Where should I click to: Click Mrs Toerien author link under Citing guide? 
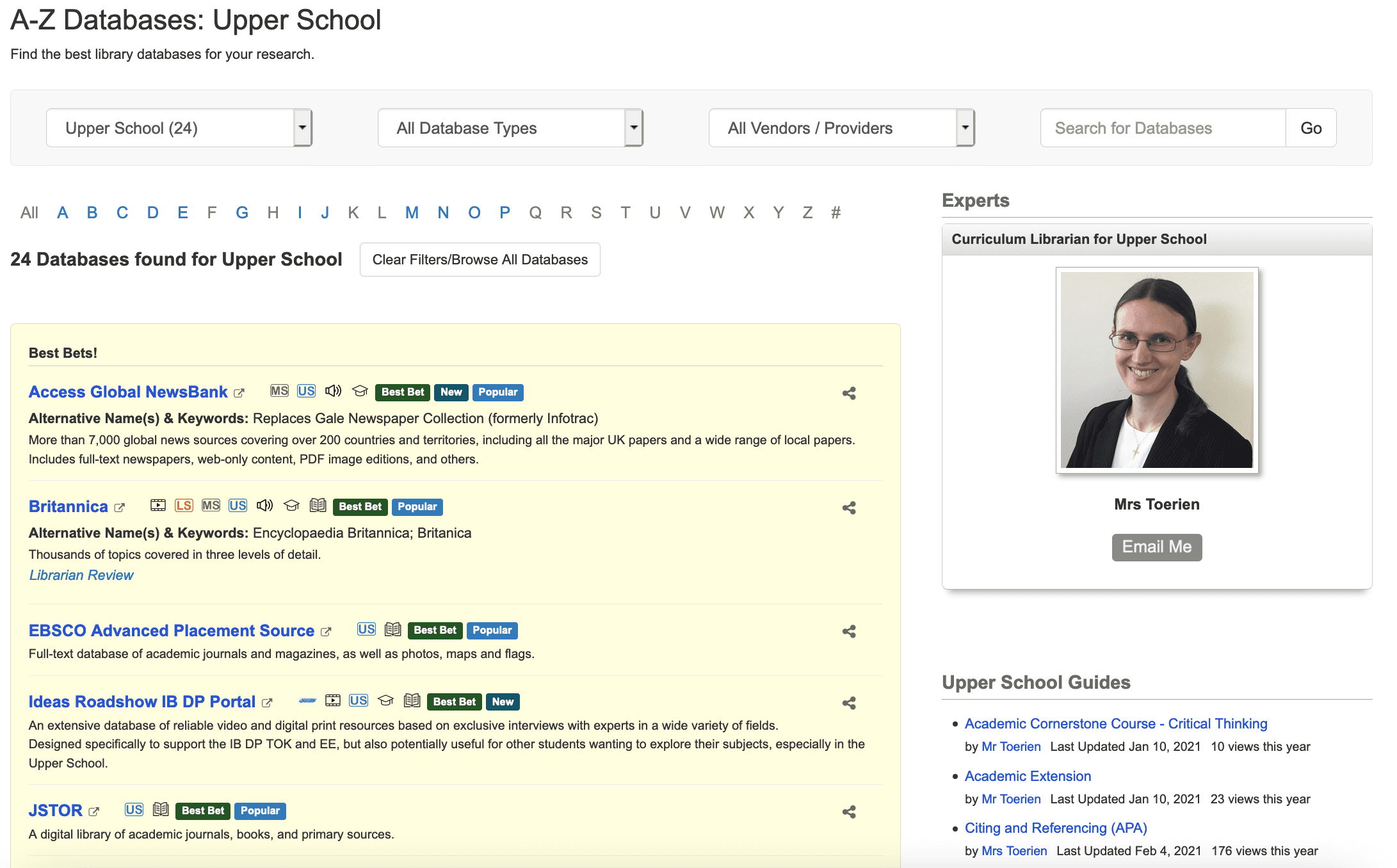[1014, 851]
